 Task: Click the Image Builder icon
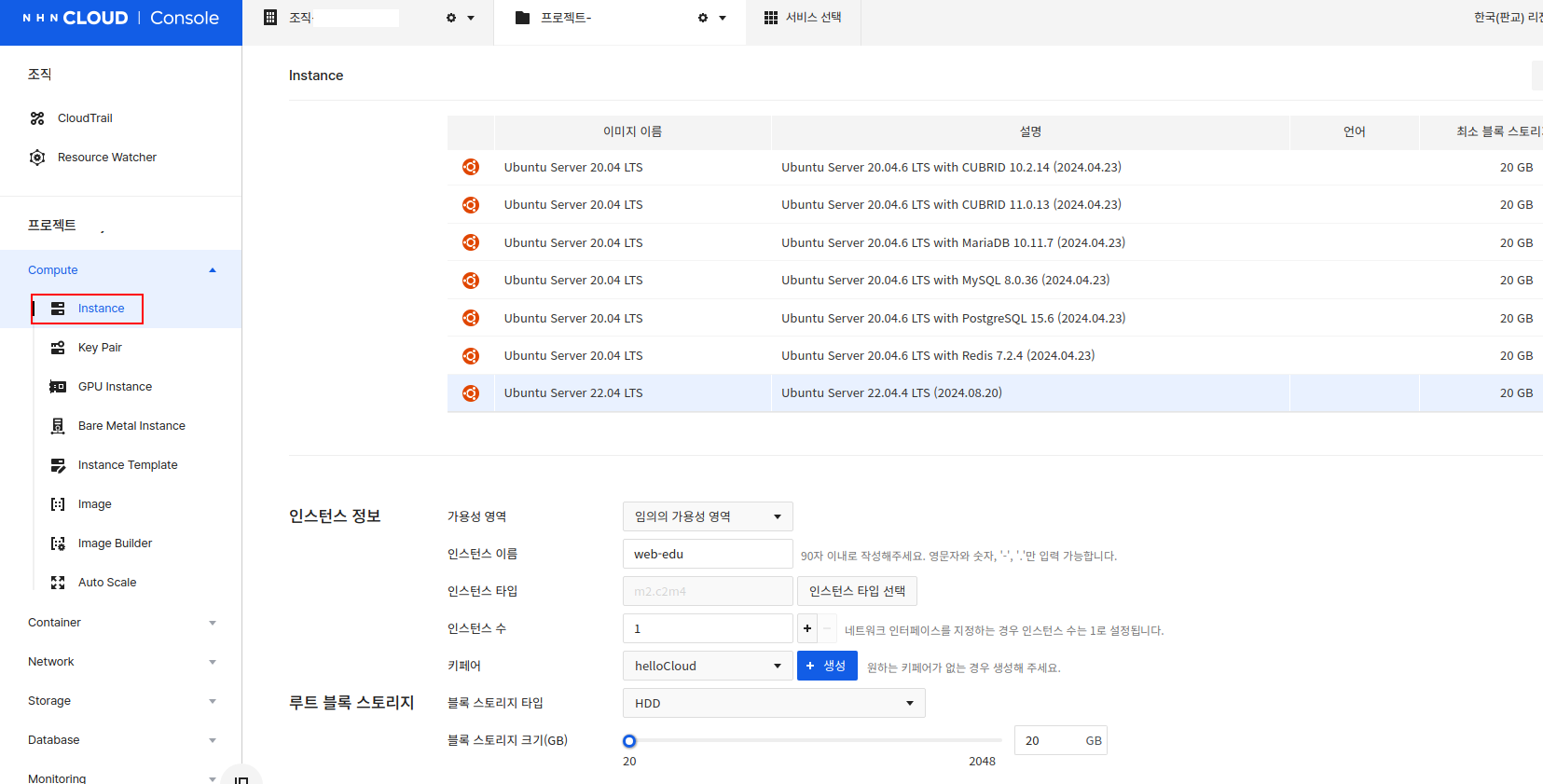[x=58, y=543]
